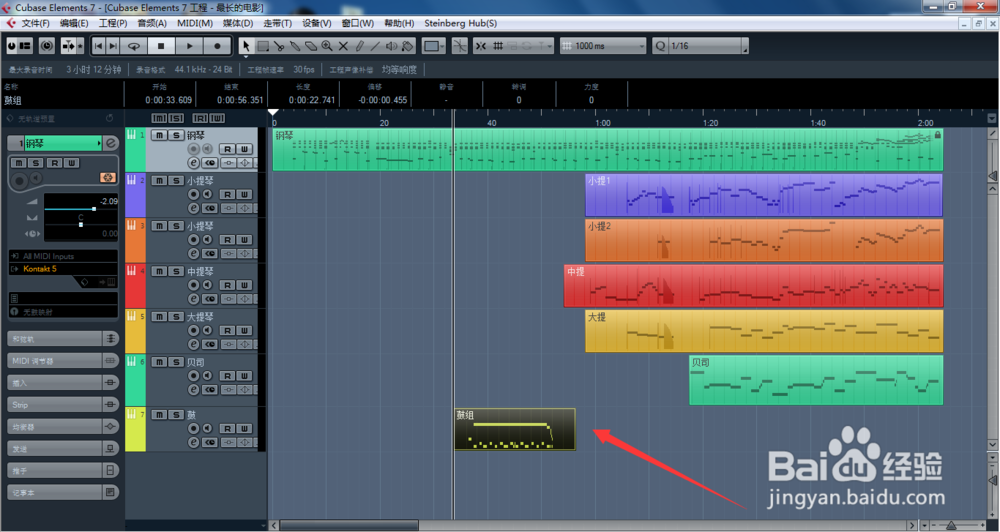1000x532 pixels.
Task: Toggle Read automation on 鼓 track
Action: pyautogui.click(x=228, y=428)
